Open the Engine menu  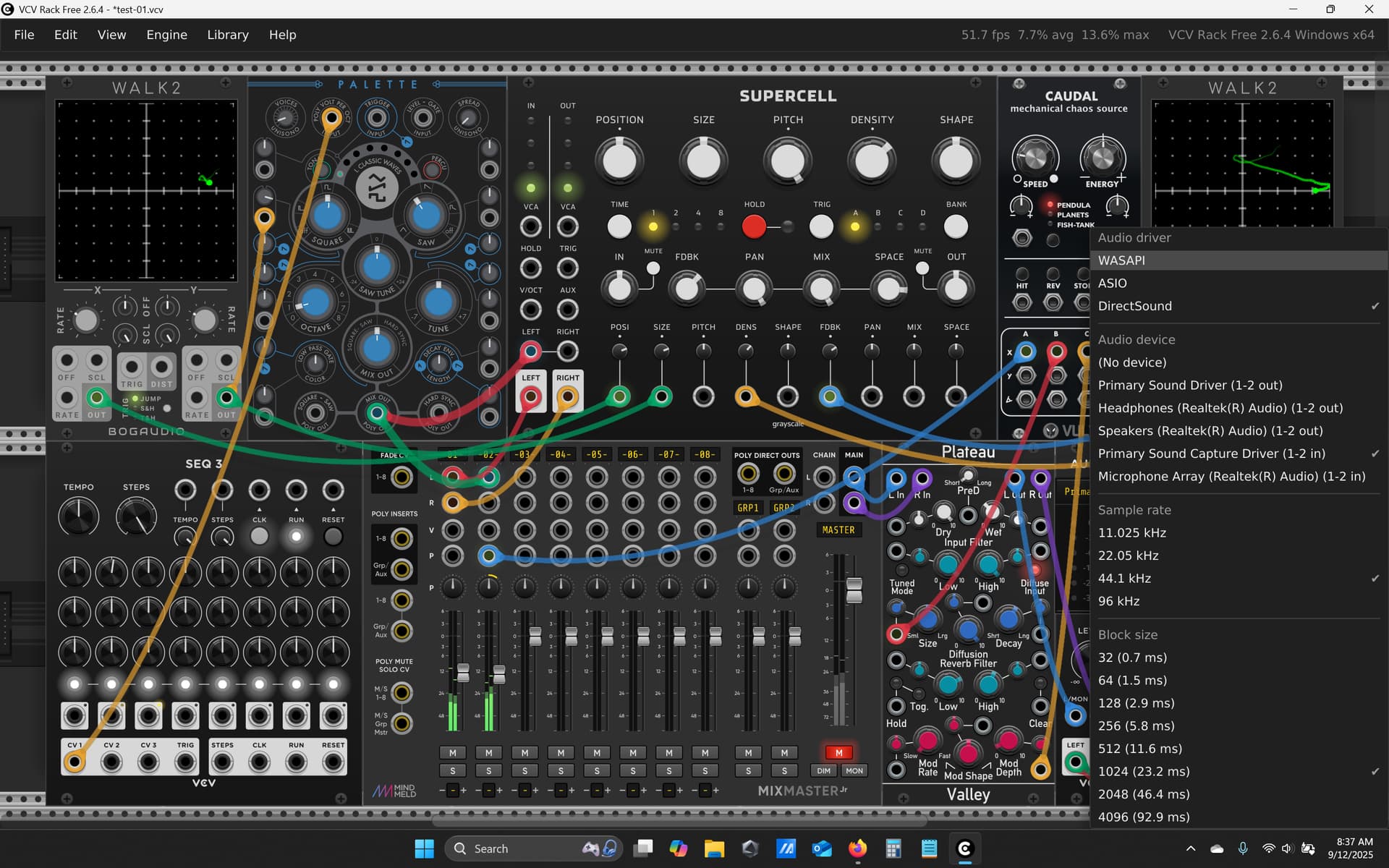click(166, 35)
